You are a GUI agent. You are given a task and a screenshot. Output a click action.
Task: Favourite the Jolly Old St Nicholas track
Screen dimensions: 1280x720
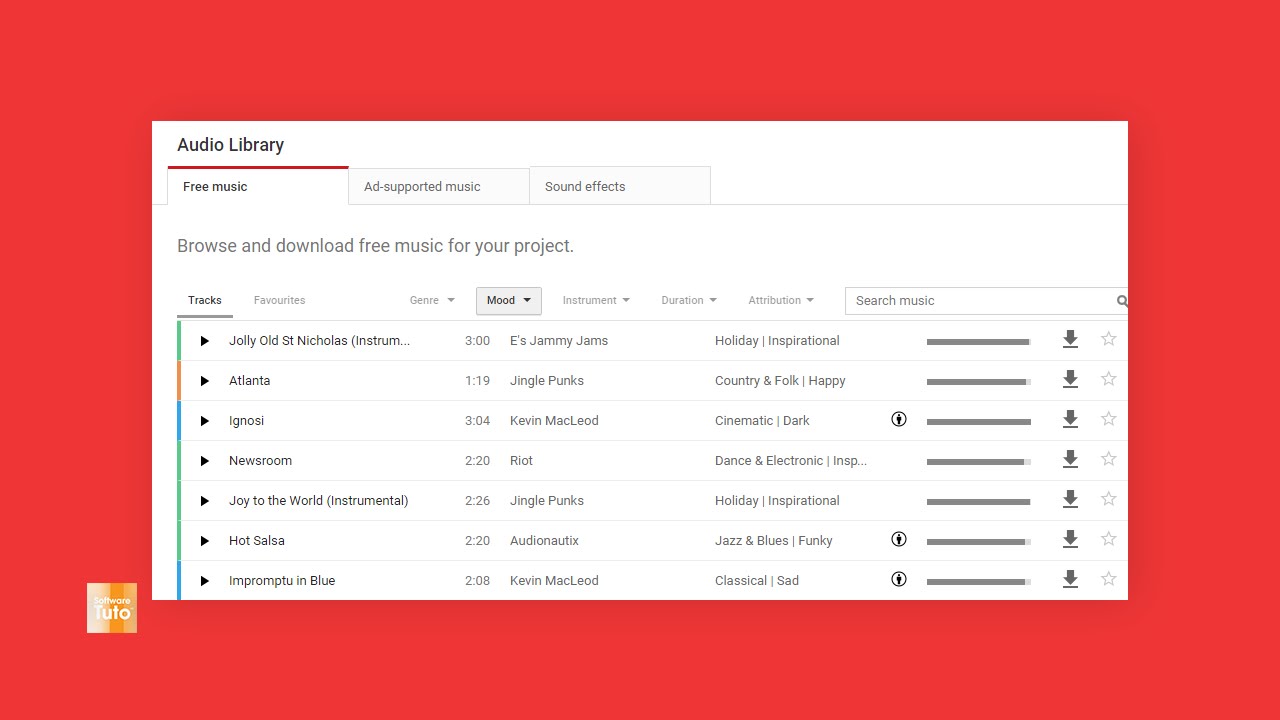click(x=1108, y=339)
